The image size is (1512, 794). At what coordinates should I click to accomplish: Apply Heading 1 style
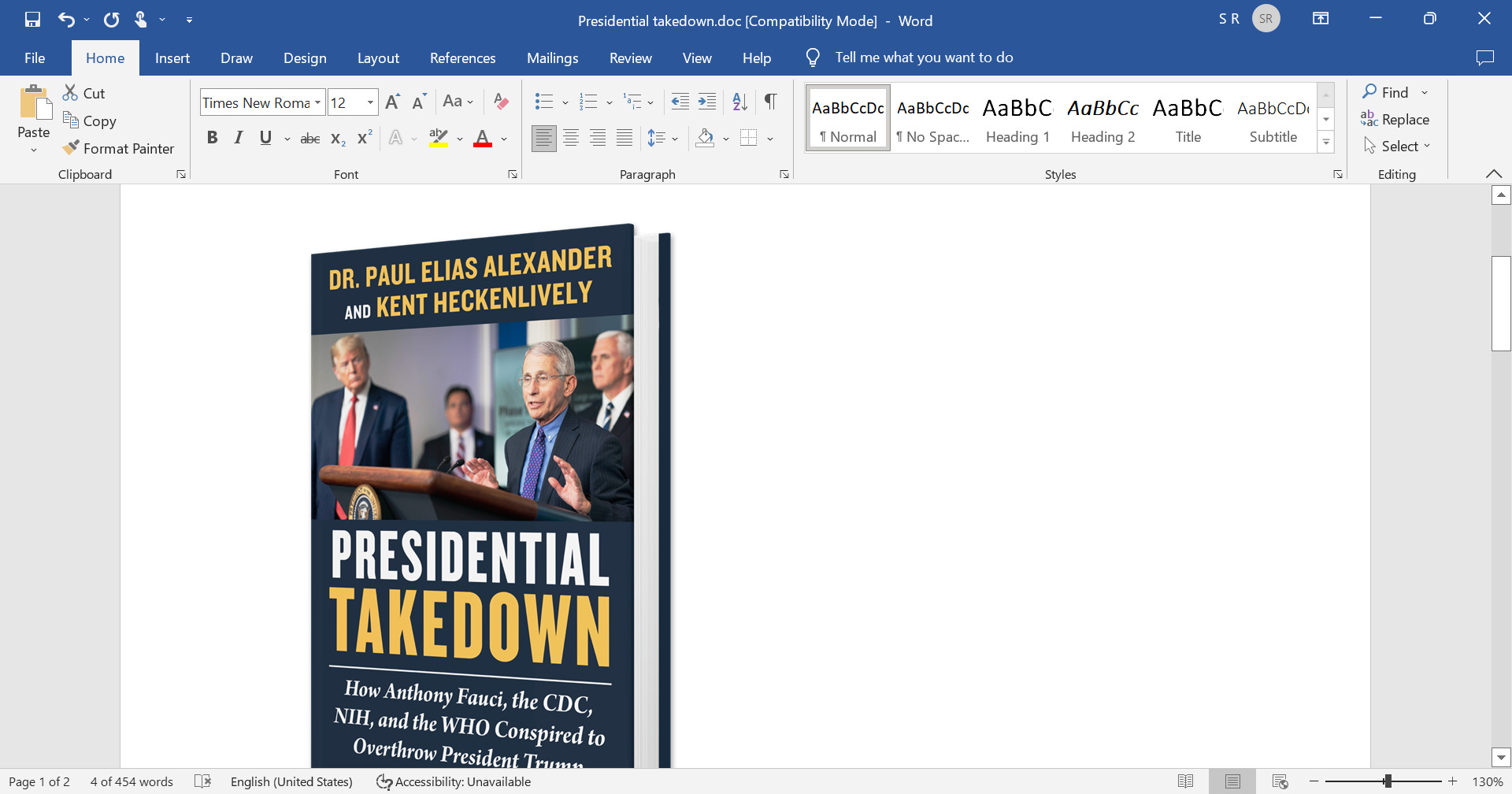click(1018, 118)
